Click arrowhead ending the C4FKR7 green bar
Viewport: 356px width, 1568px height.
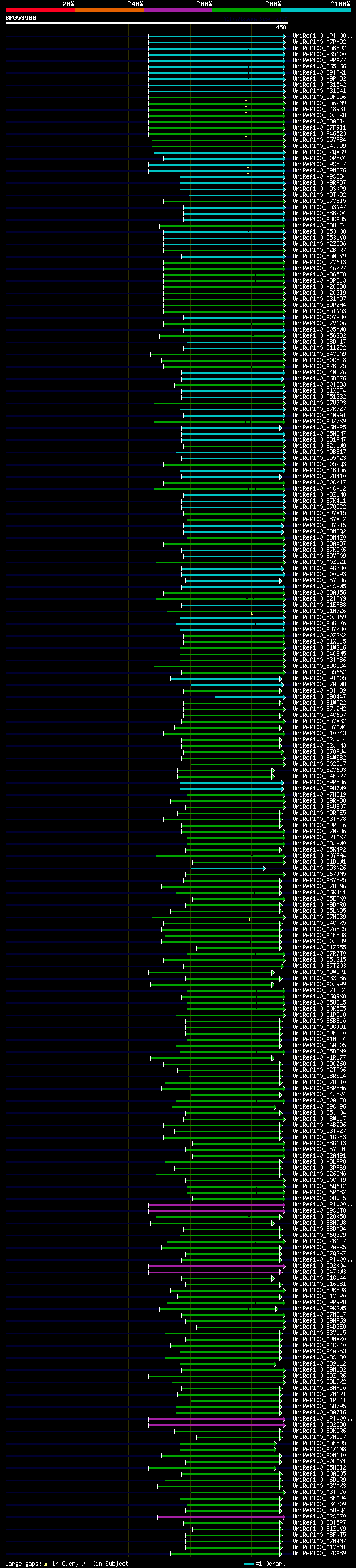click(x=273, y=776)
